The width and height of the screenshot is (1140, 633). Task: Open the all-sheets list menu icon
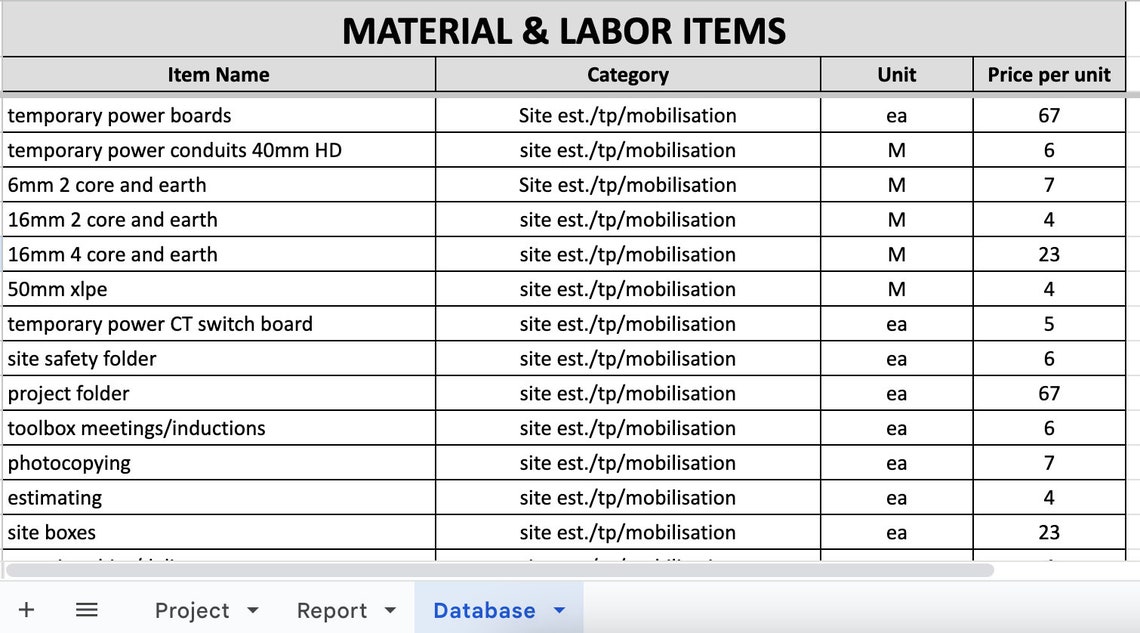86,609
